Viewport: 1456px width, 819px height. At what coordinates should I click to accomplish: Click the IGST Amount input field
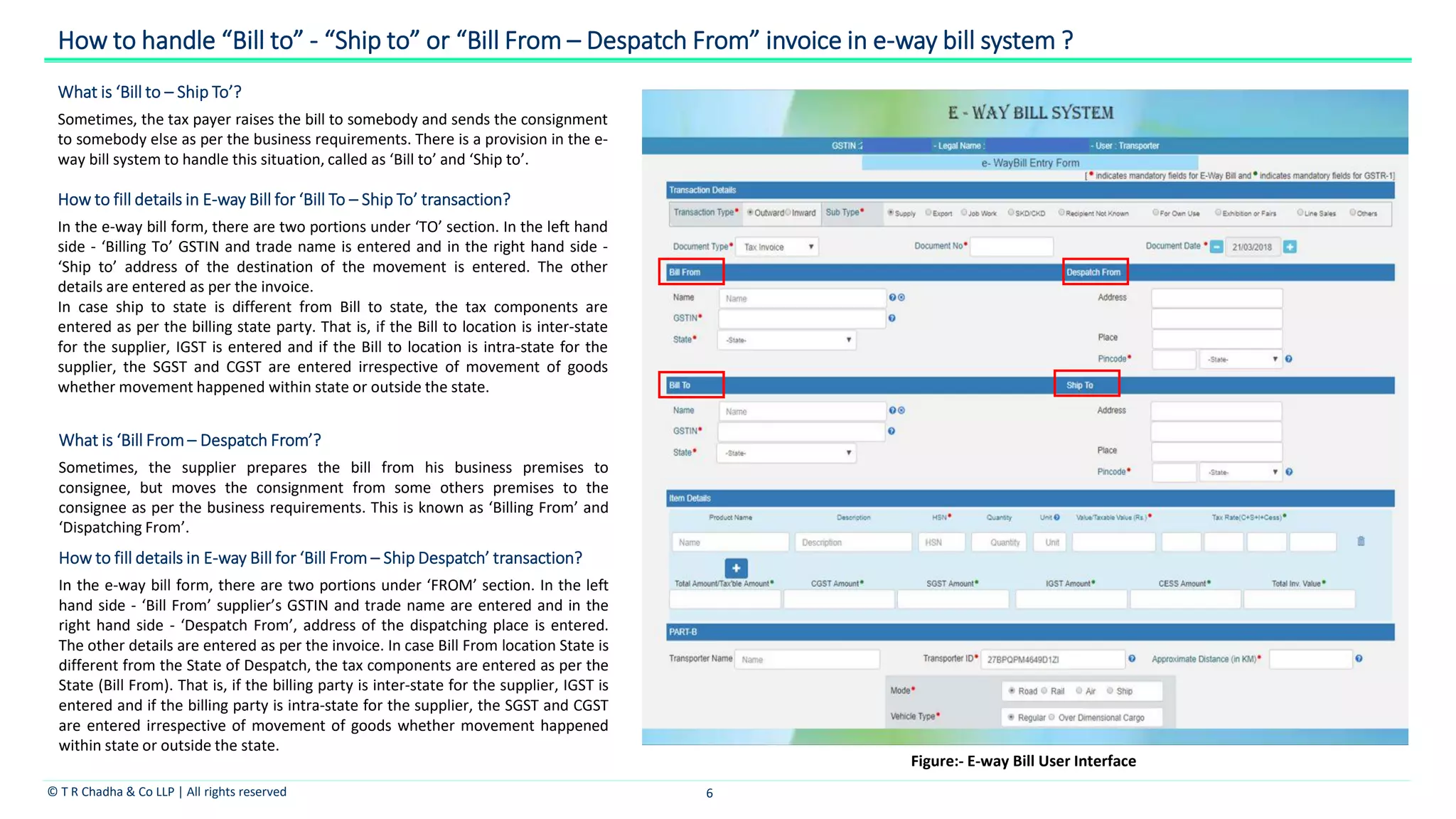coord(1071,599)
